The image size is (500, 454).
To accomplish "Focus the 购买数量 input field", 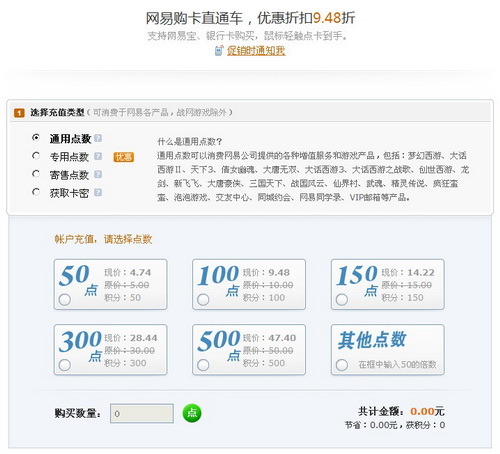I will 142,413.
